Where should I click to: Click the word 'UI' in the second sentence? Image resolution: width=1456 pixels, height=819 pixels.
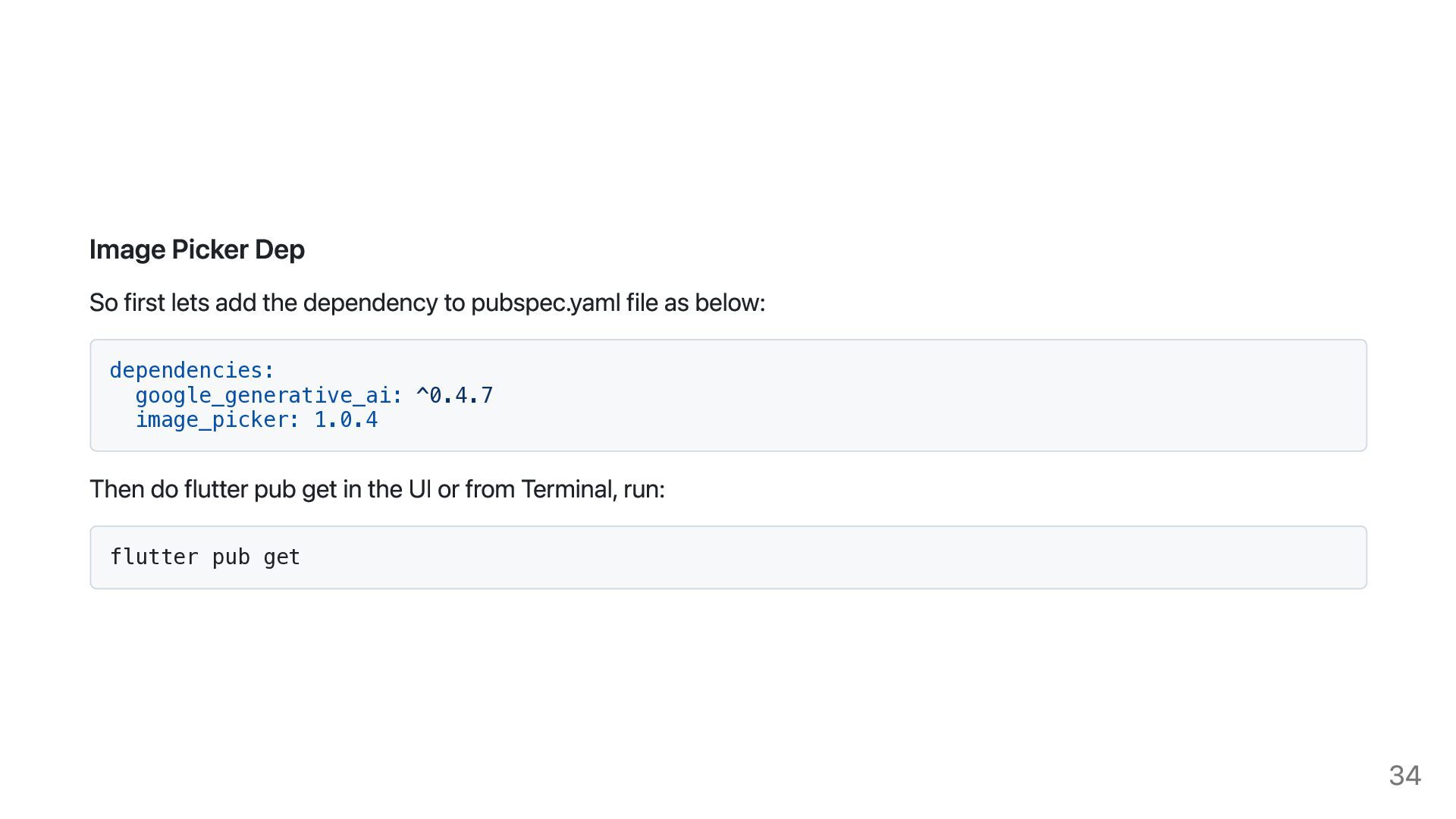coord(419,490)
